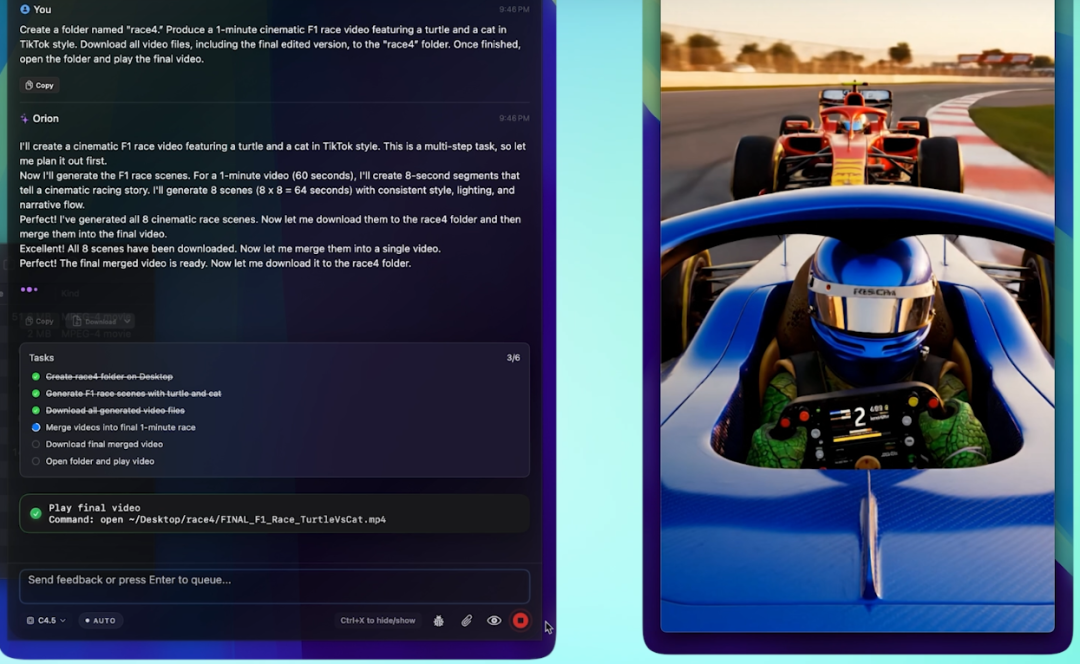Toggle the AUTO mode pill

[x=101, y=620]
